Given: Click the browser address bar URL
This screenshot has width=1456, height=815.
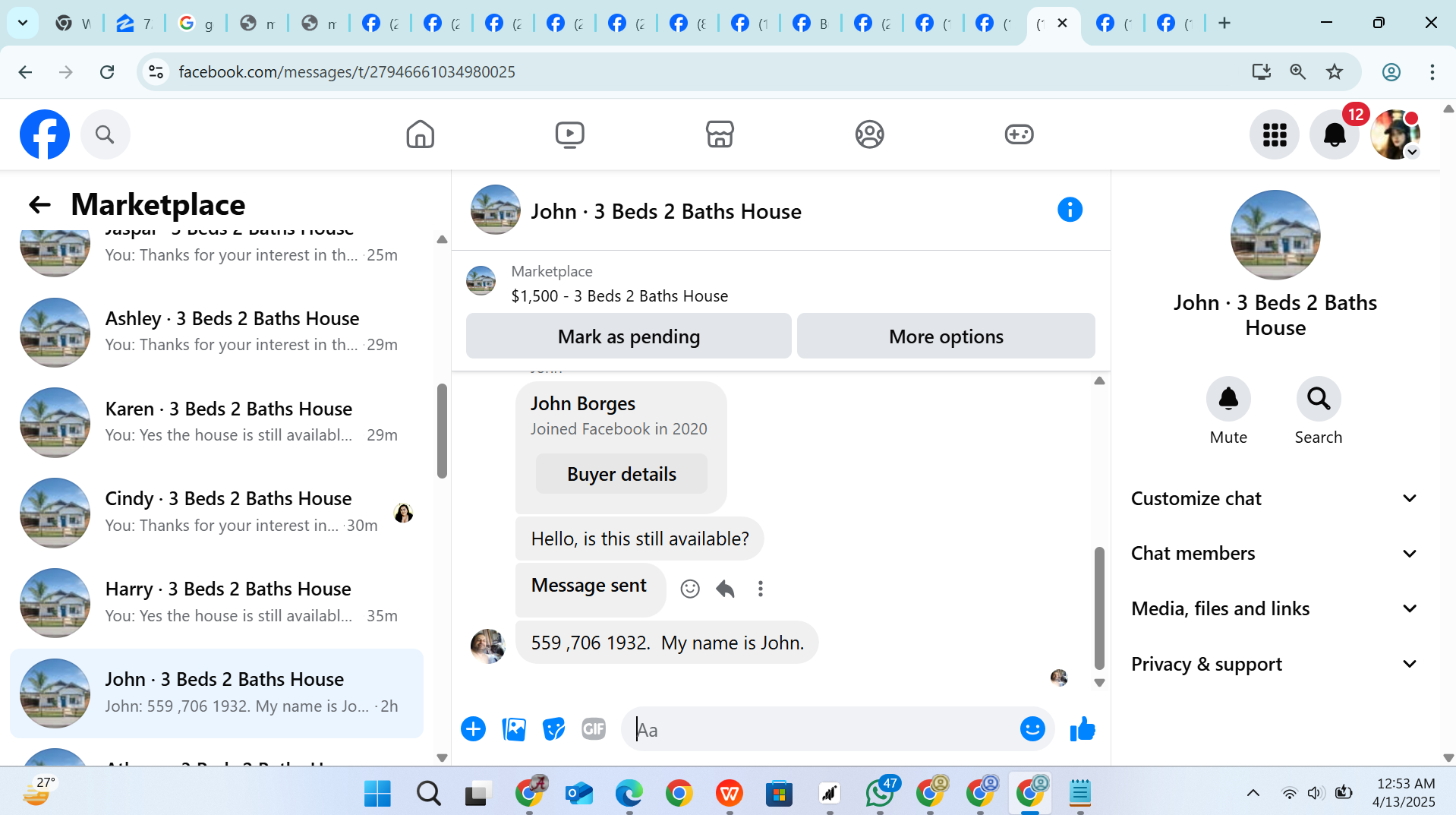Looking at the screenshot, I should pyautogui.click(x=347, y=72).
